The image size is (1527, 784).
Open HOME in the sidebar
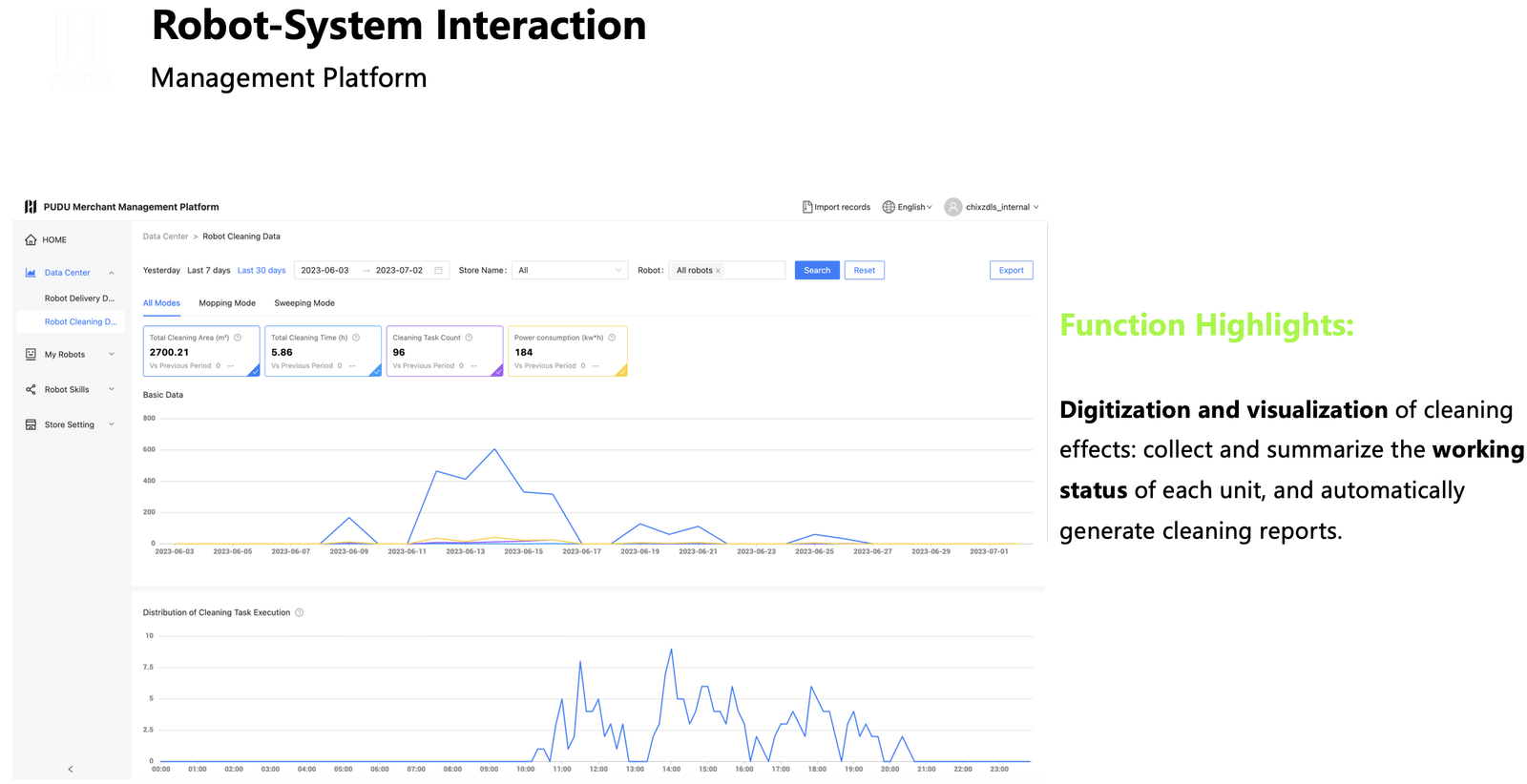[54, 240]
